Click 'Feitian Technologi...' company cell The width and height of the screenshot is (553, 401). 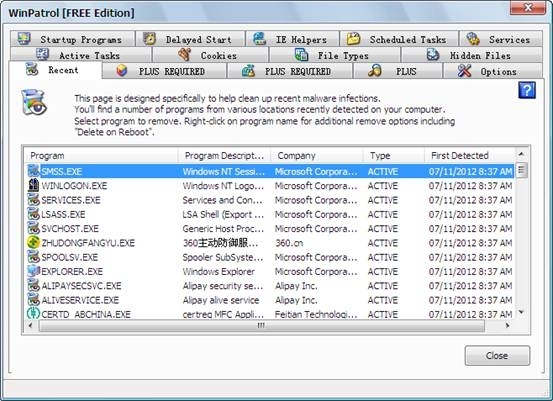coord(316,314)
